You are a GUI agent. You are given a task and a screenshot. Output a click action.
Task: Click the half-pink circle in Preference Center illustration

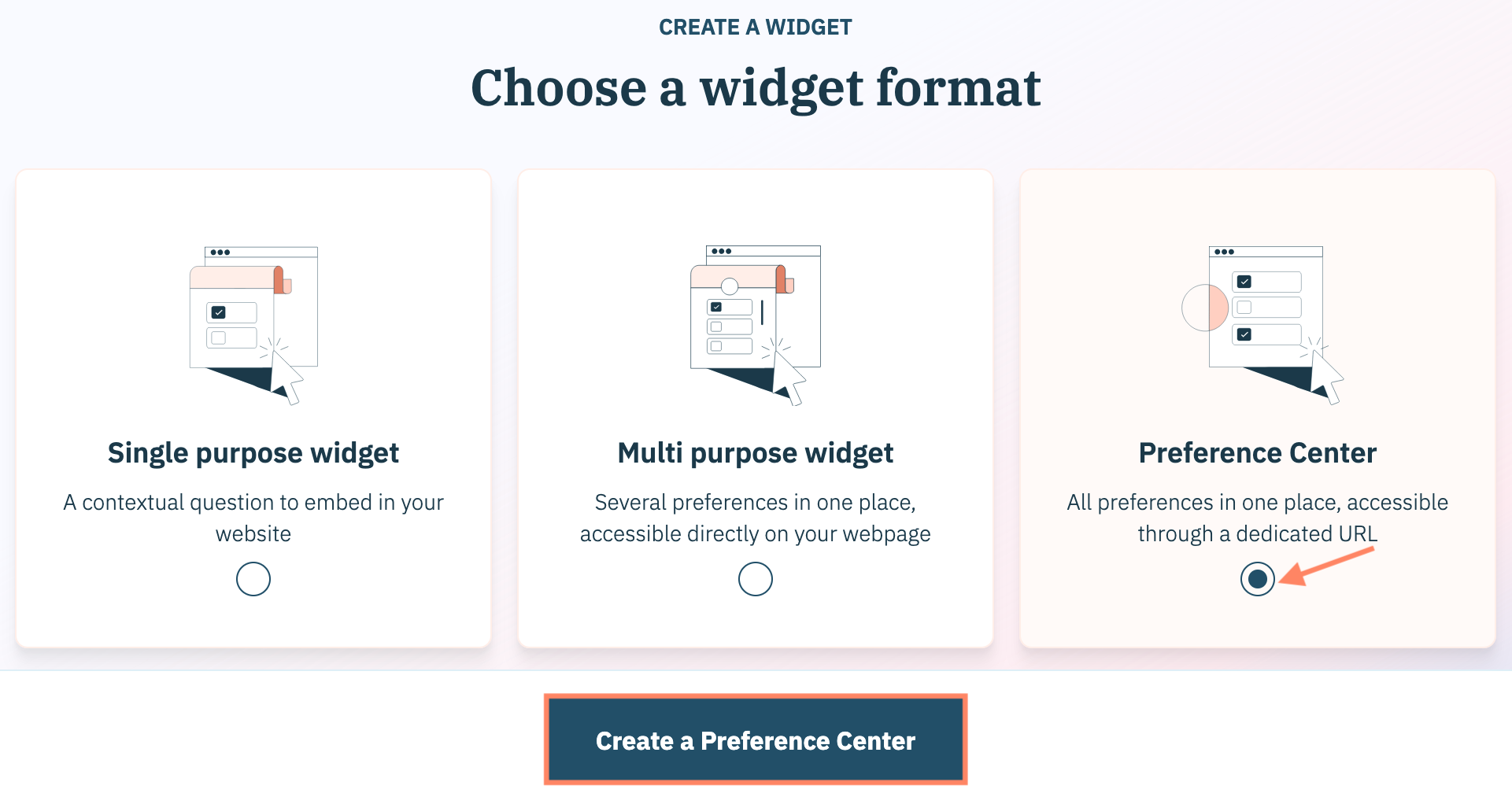pyautogui.click(x=1205, y=307)
